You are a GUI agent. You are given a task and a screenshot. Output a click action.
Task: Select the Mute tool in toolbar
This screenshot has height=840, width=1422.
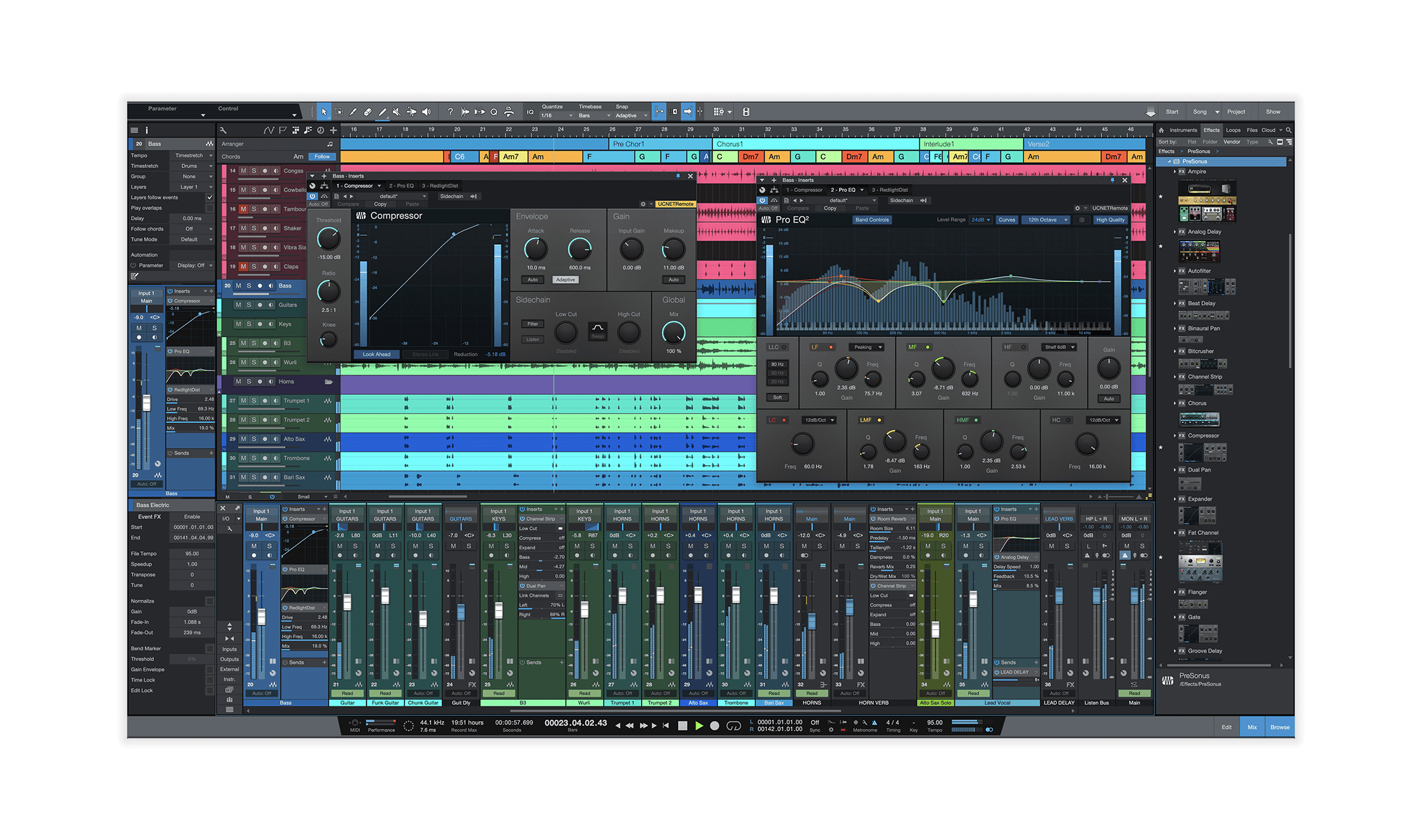pyautogui.click(x=397, y=112)
